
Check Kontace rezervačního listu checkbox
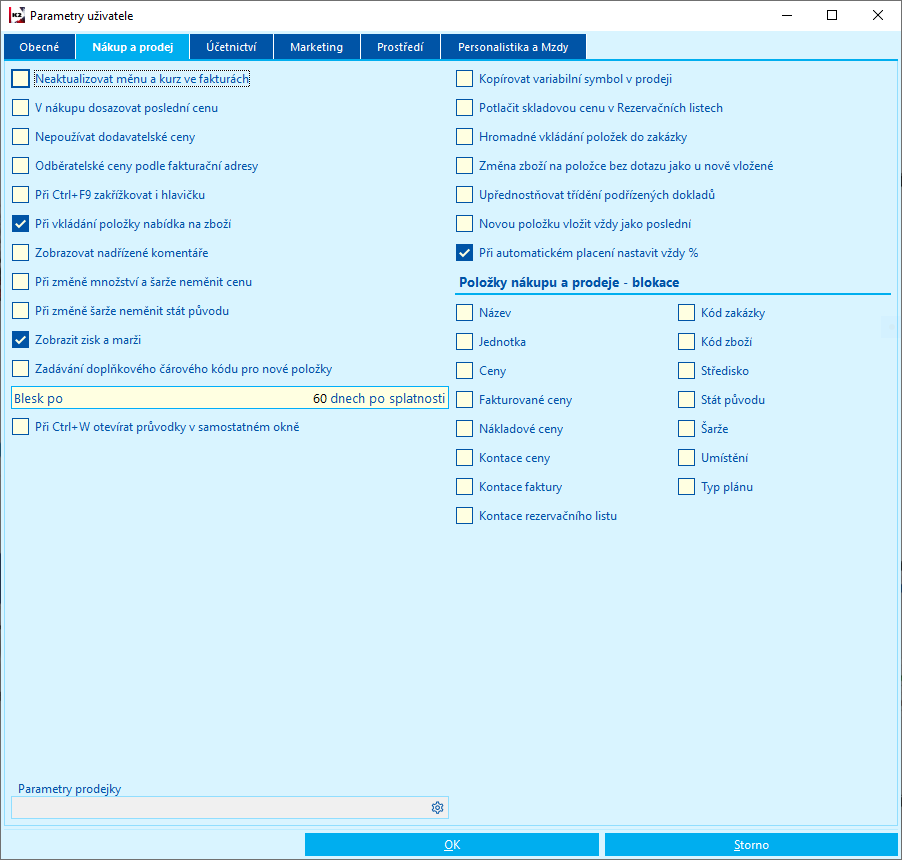(x=464, y=515)
